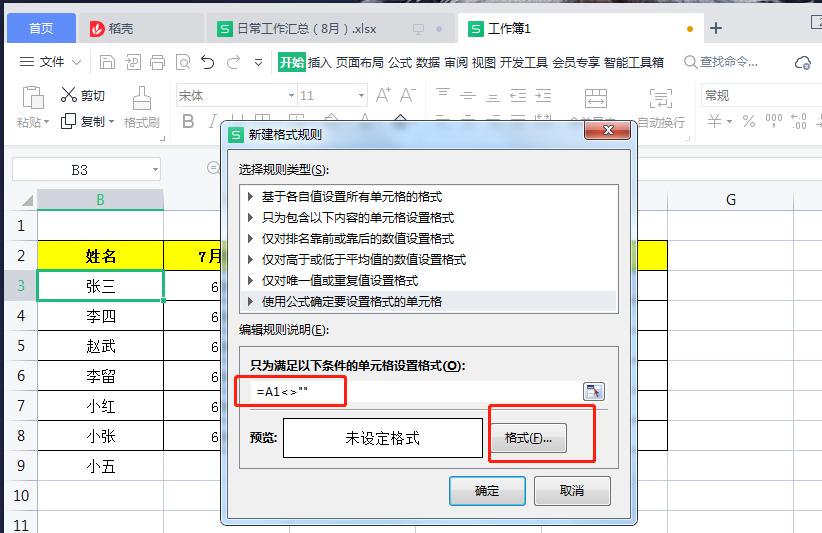The width and height of the screenshot is (822, 533).
Task: Click the formula input field with =A1<>""
Action: tap(416, 391)
